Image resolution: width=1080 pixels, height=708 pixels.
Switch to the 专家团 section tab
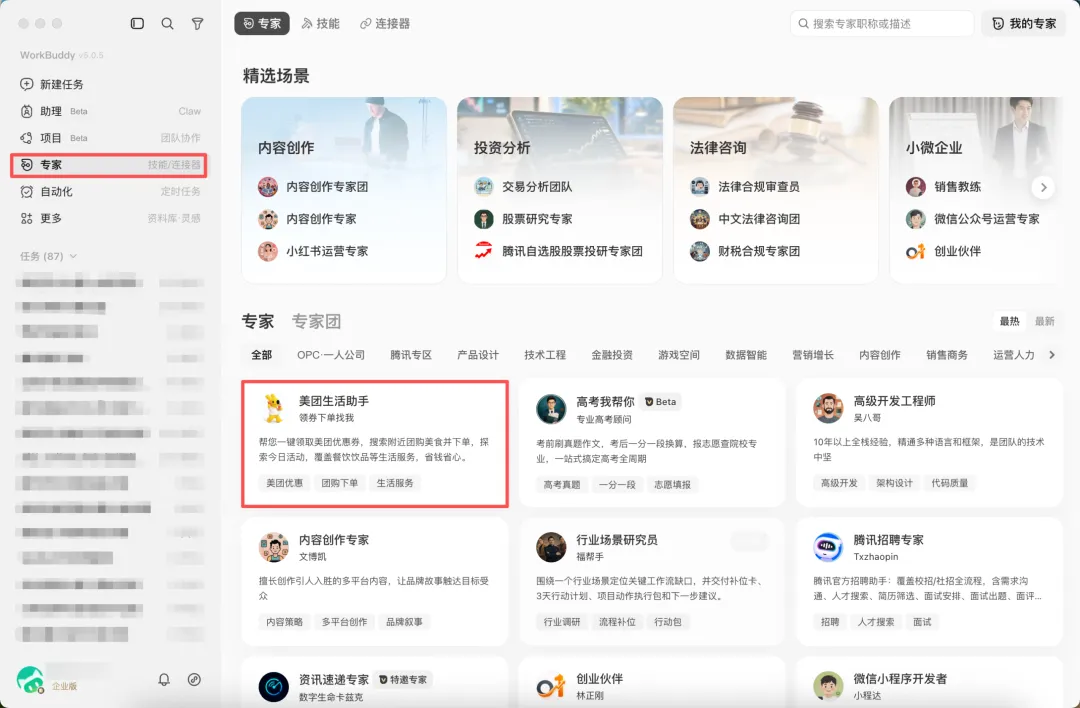tap(316, 322)
